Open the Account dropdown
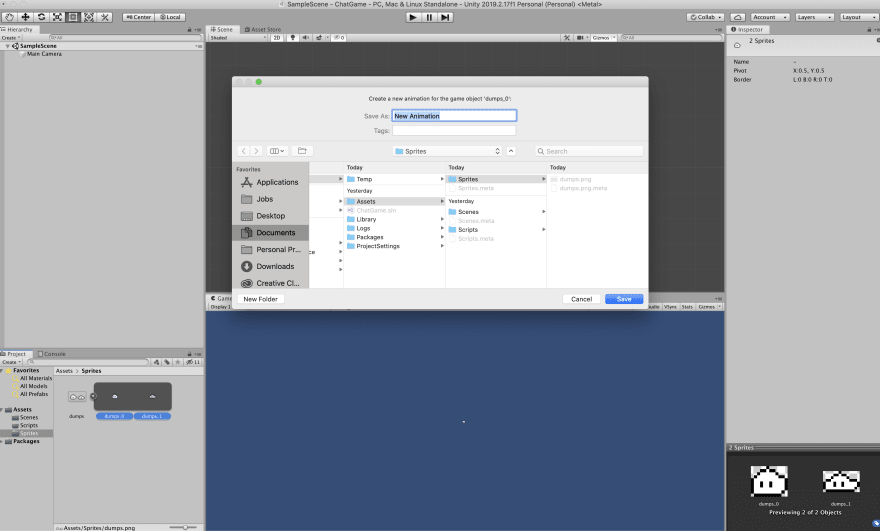The image size is (880, 531). (770, 17)
